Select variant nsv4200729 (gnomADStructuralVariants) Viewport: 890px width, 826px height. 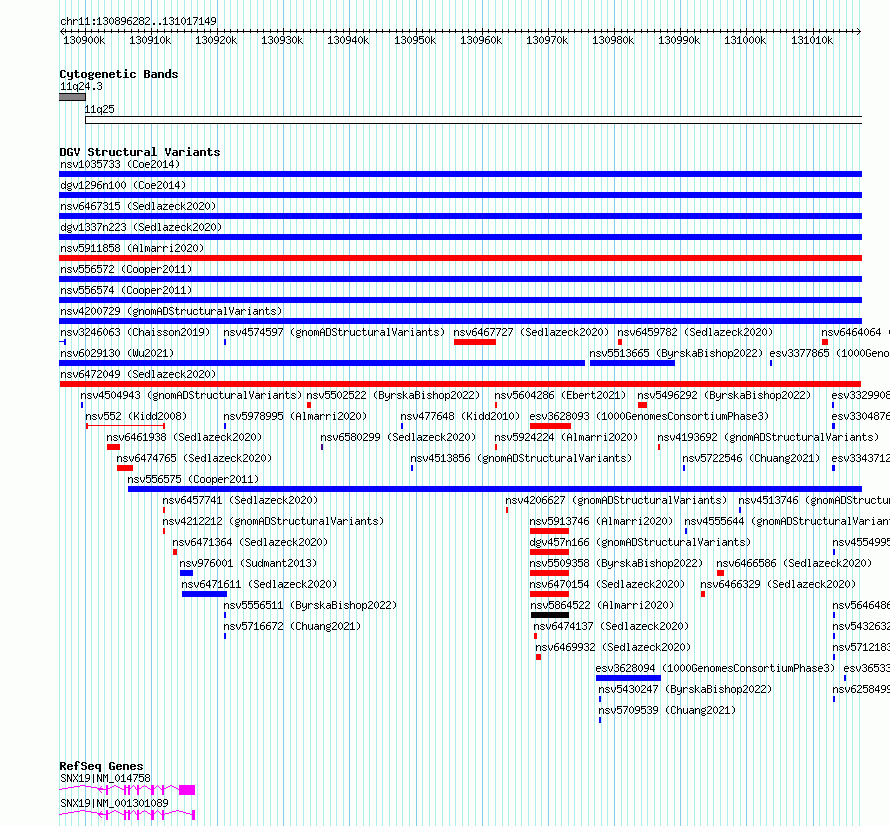pyautogui.click(x=460, y=321)
